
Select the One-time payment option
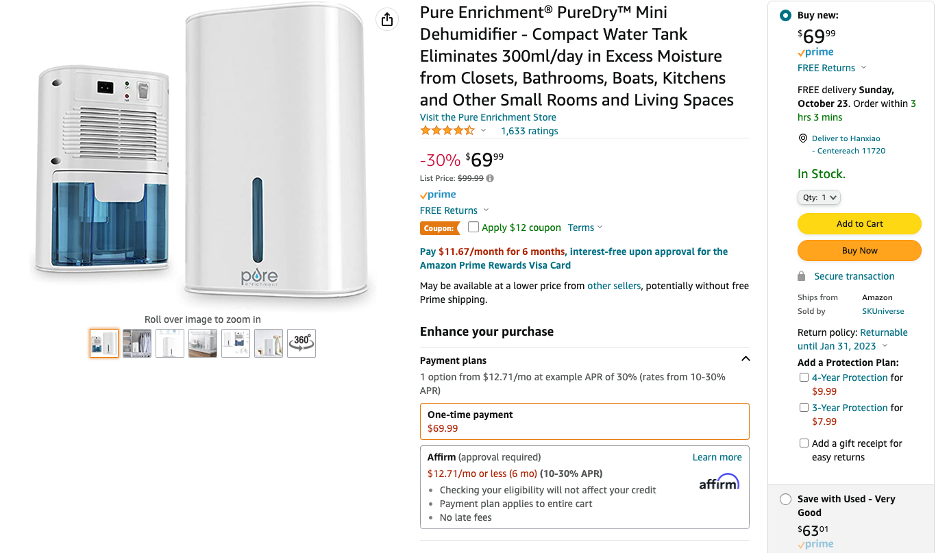coord(585,421)
